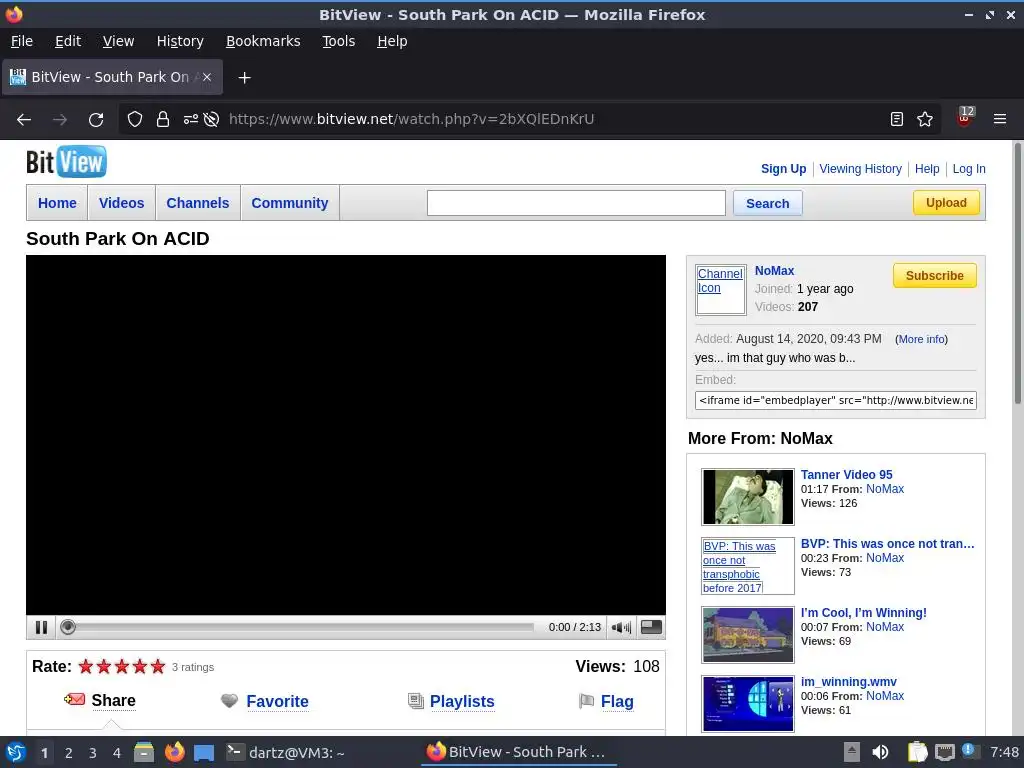1024x768 pixels.
Task: Click the seek bar playhead knob
Action: [68, 627]
